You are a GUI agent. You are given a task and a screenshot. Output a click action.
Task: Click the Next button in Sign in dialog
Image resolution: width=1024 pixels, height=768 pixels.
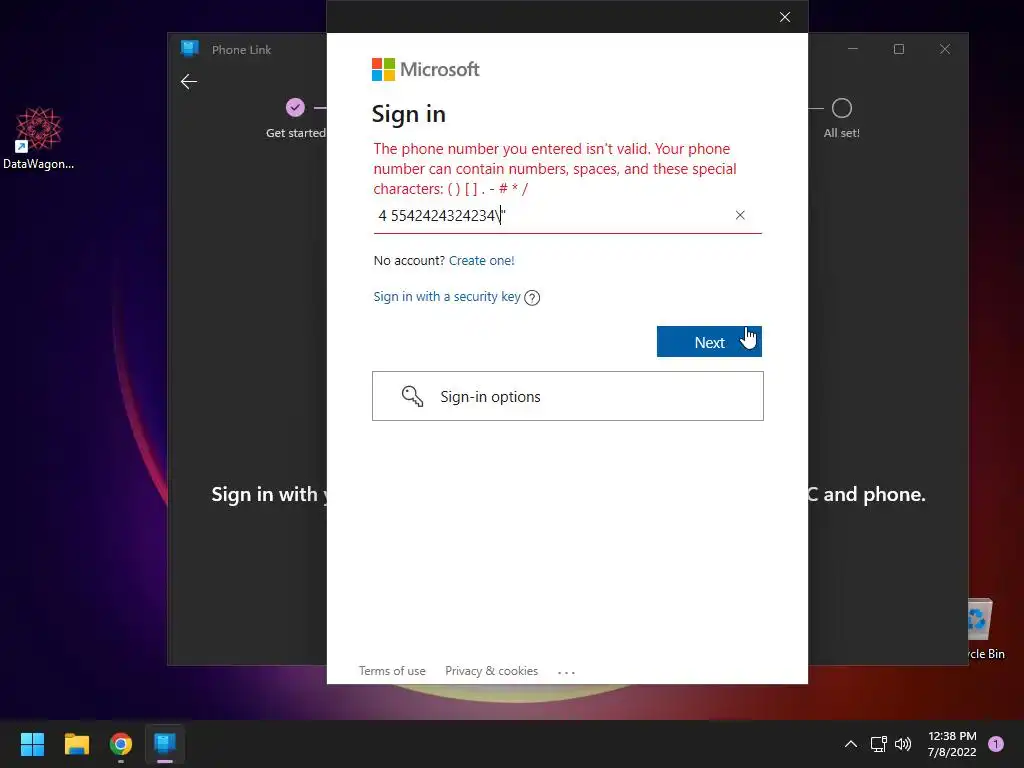(x=709, y=342)
